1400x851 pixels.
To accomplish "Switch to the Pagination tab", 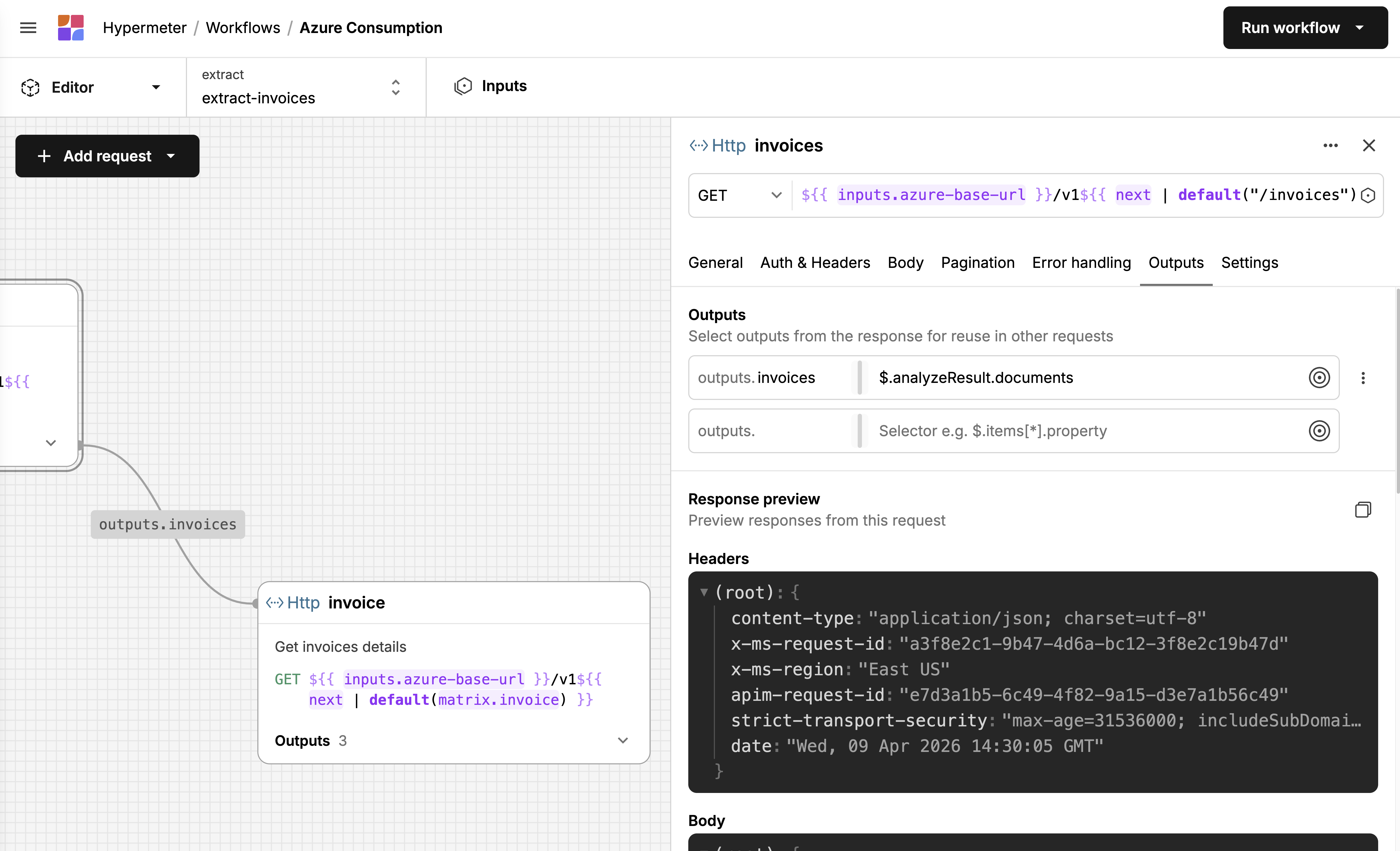I will point(977,263).
